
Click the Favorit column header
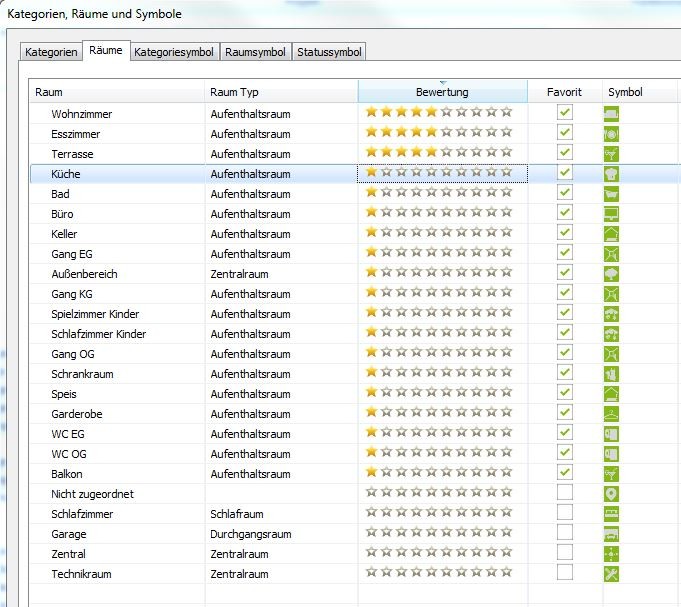[564, 92]
